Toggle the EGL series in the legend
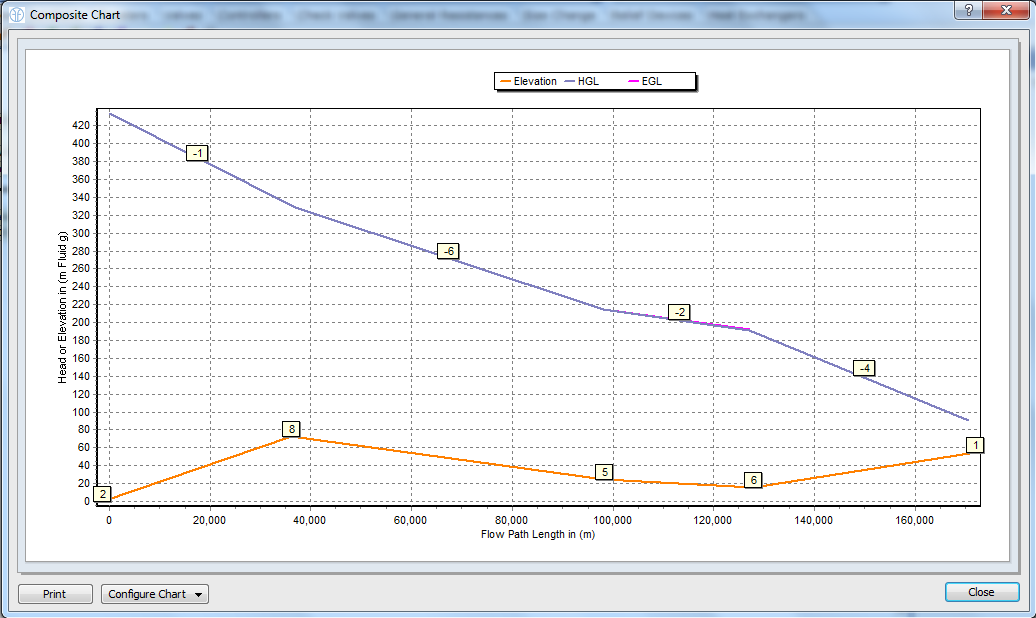 pos(650,81)
